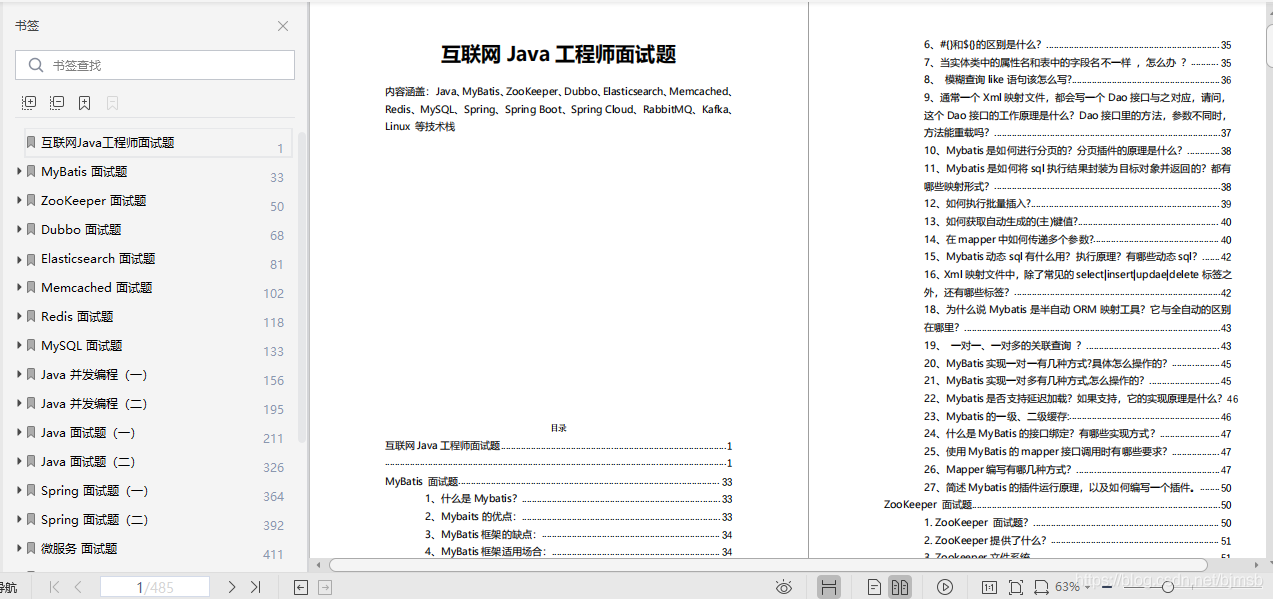Click the horizontal scrollbar left arrow
Screen dimensions: 1273x599
(x=320, y=565)
